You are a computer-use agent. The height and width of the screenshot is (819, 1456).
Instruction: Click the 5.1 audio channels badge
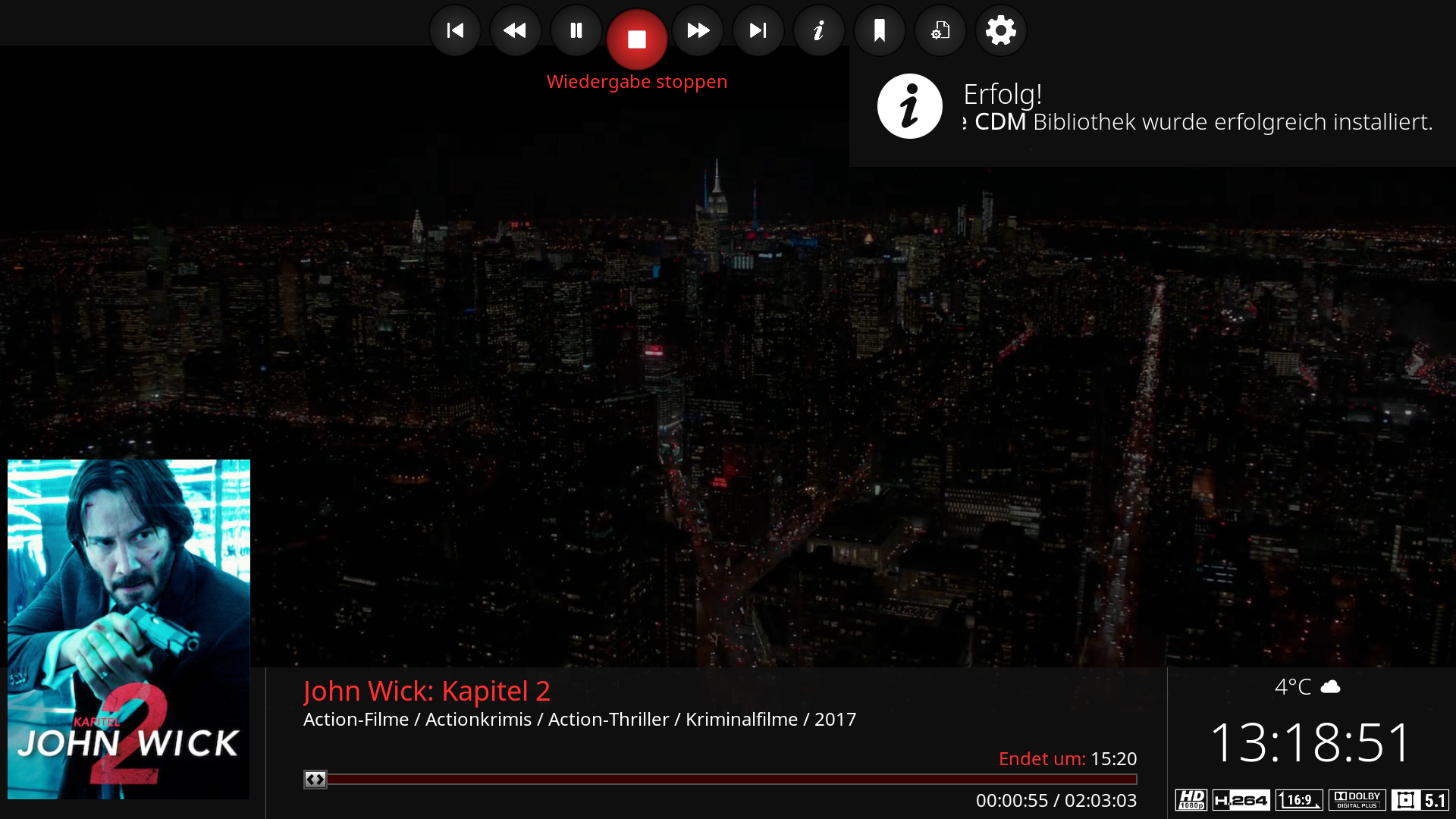click(x=1420, y=800)
